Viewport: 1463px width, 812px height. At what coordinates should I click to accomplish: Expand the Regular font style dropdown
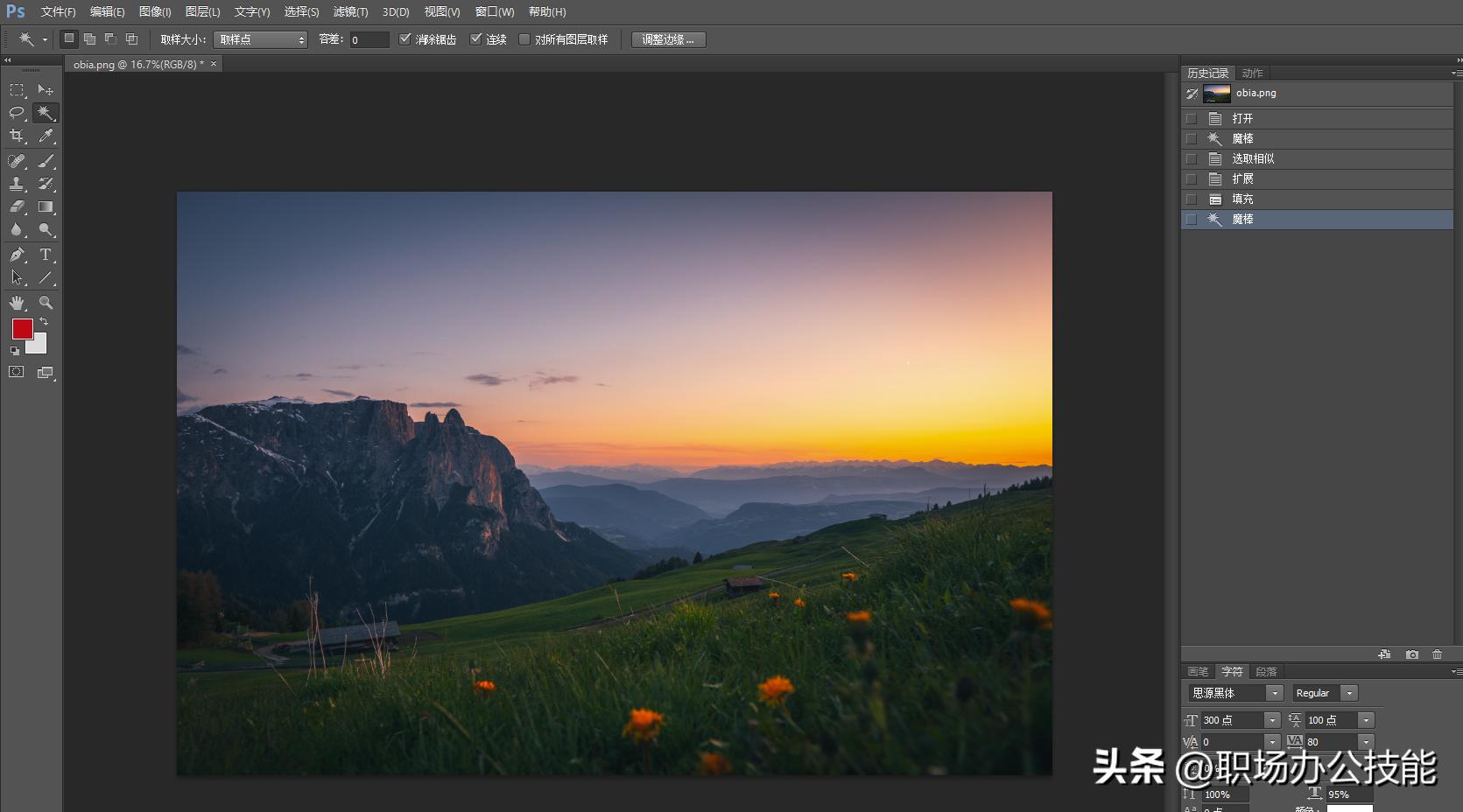pos(1324,693)
